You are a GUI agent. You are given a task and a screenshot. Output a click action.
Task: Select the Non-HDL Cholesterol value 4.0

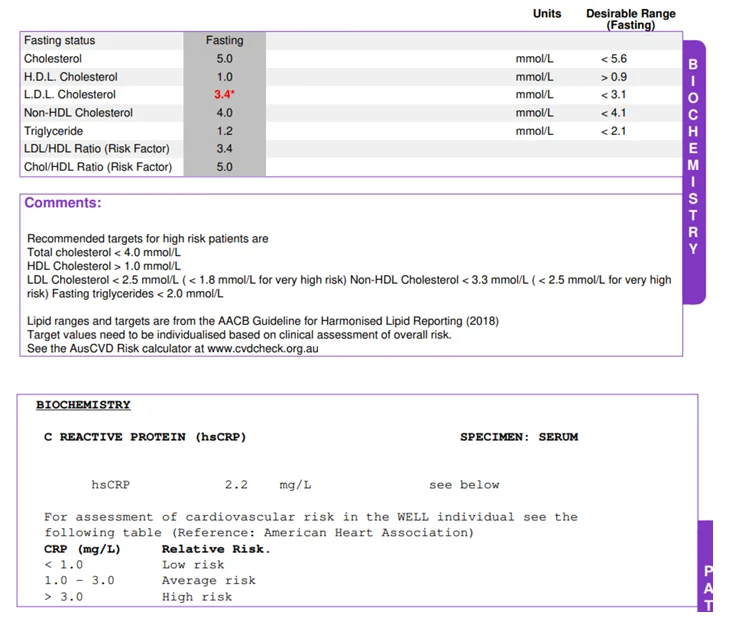tap(225, 113)
